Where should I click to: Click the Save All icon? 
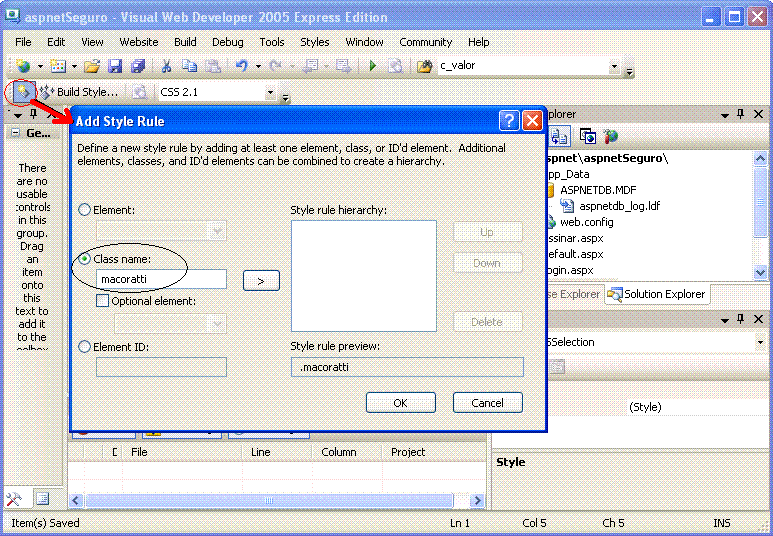tap(138, 66)
